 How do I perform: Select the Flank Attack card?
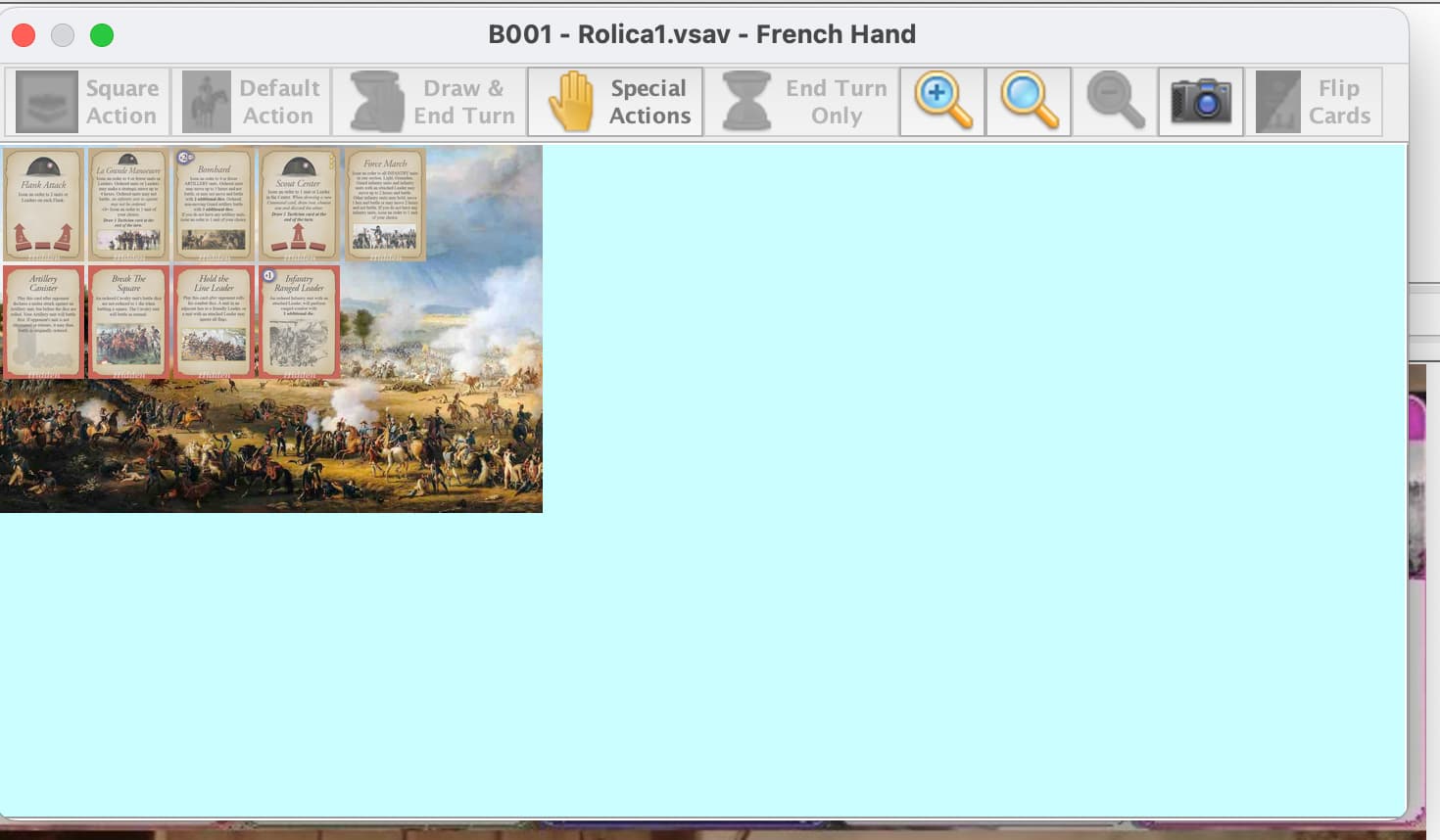tap(43, 205)
